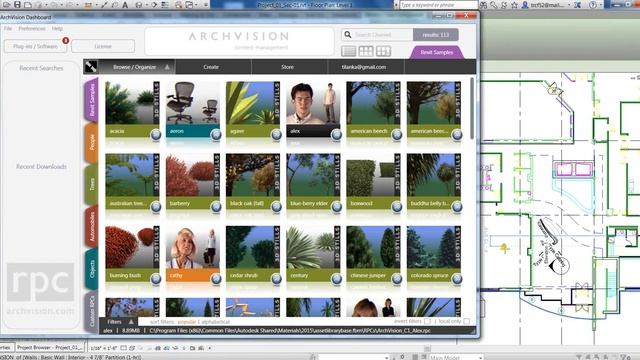Image resolution: width=640 pixels, height=360 pixels.
Task: Click the License button
Action: [x=103, y=46]
